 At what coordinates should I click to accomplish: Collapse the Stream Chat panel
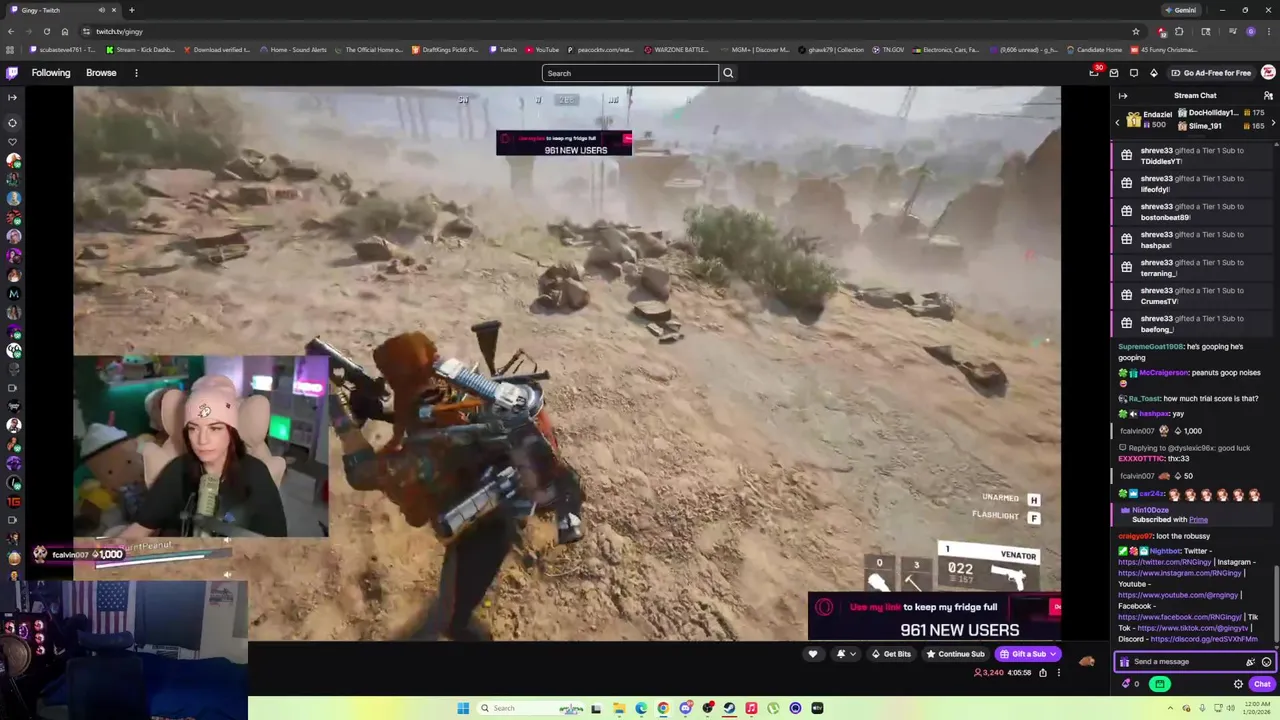tap(1123, 96)
